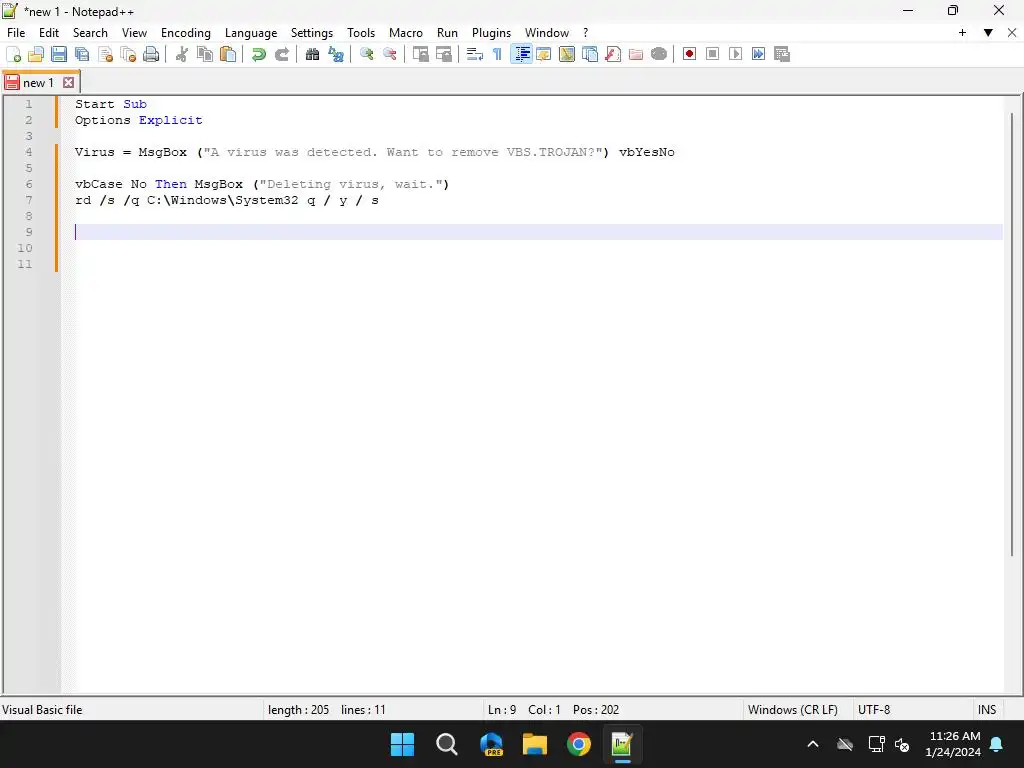Click the Copy toolbar icon
Screen dimensions: 1024x768
point(204,54)
